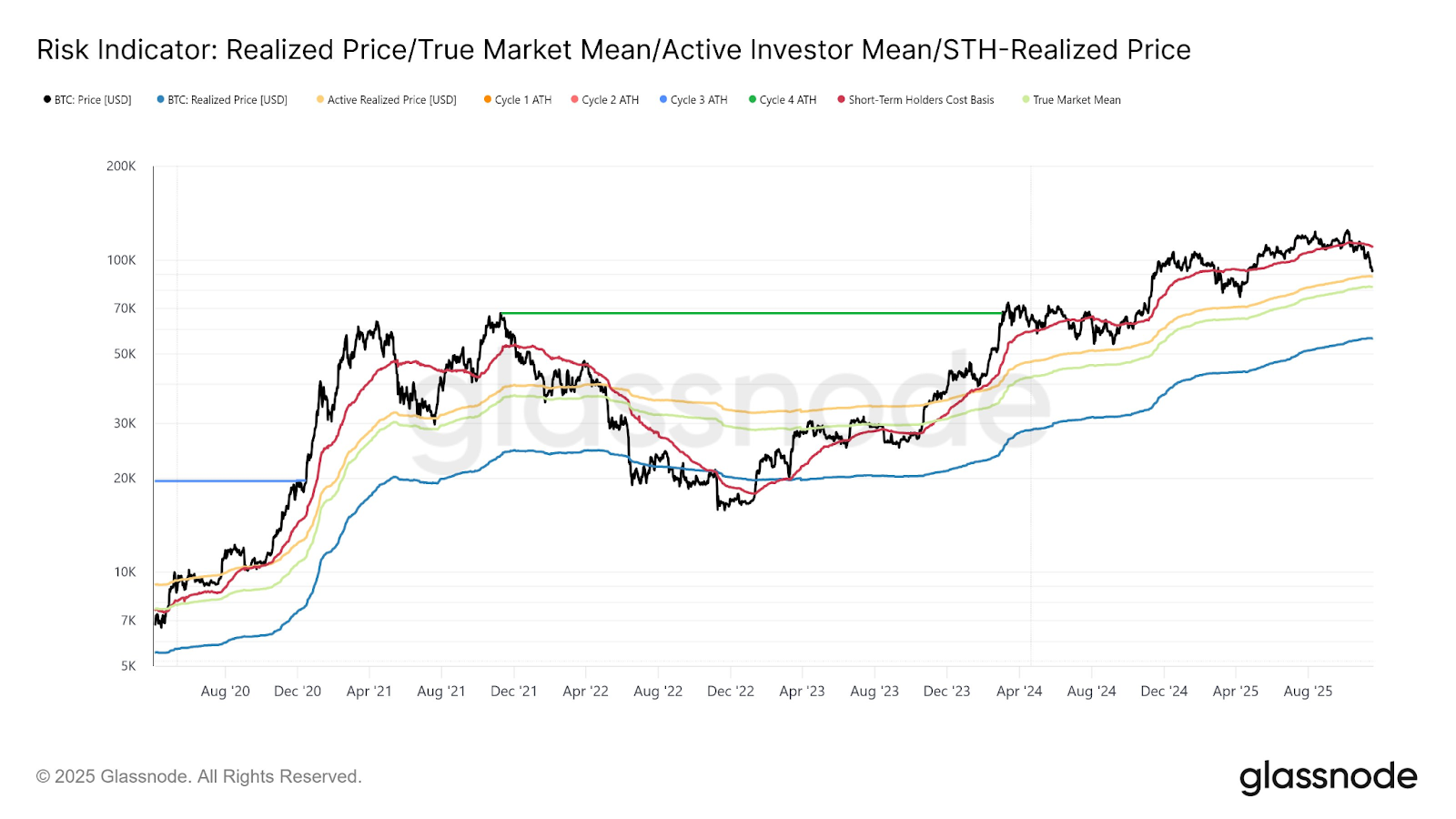
Task: Click the Risk Indicator chart title
Action: (x=613, y=50)
